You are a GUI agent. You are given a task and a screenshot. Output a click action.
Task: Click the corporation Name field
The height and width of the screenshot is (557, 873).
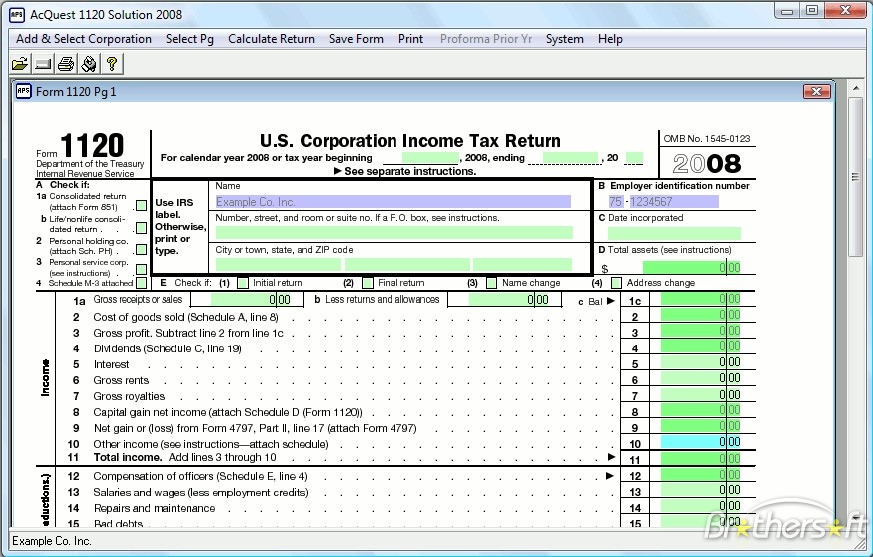393,202
